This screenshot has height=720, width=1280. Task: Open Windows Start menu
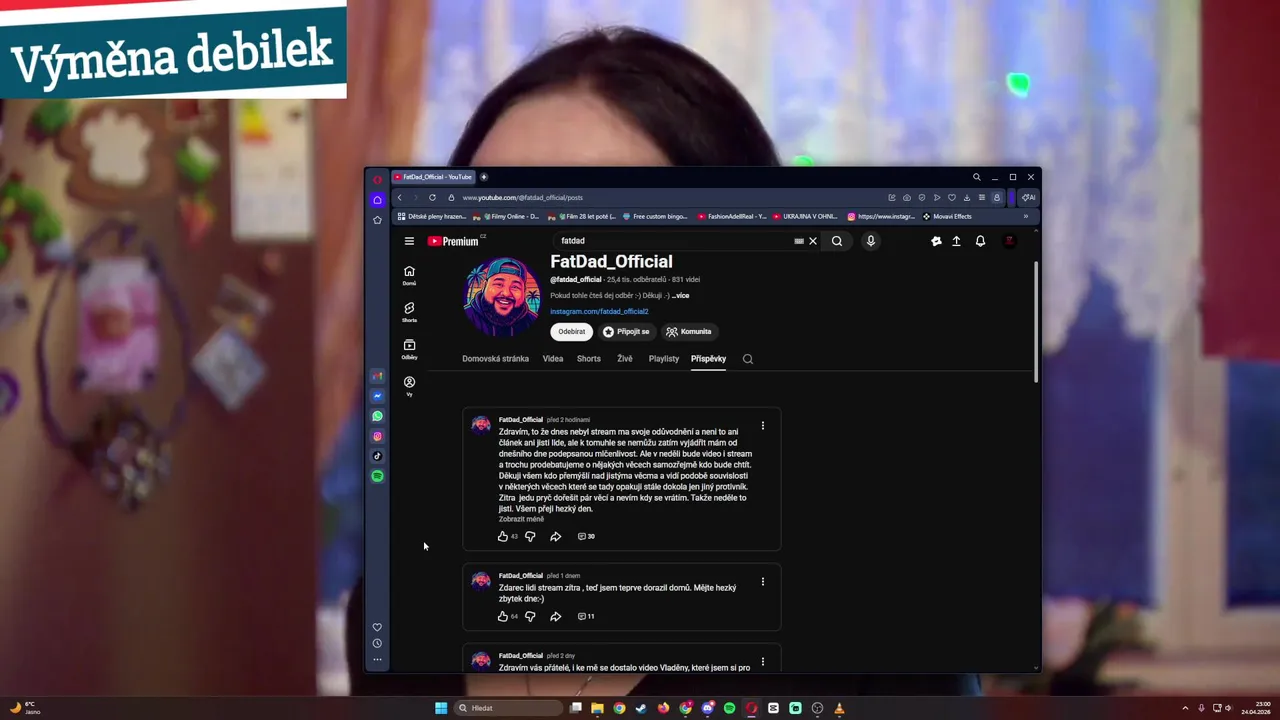tap(441, 708)
